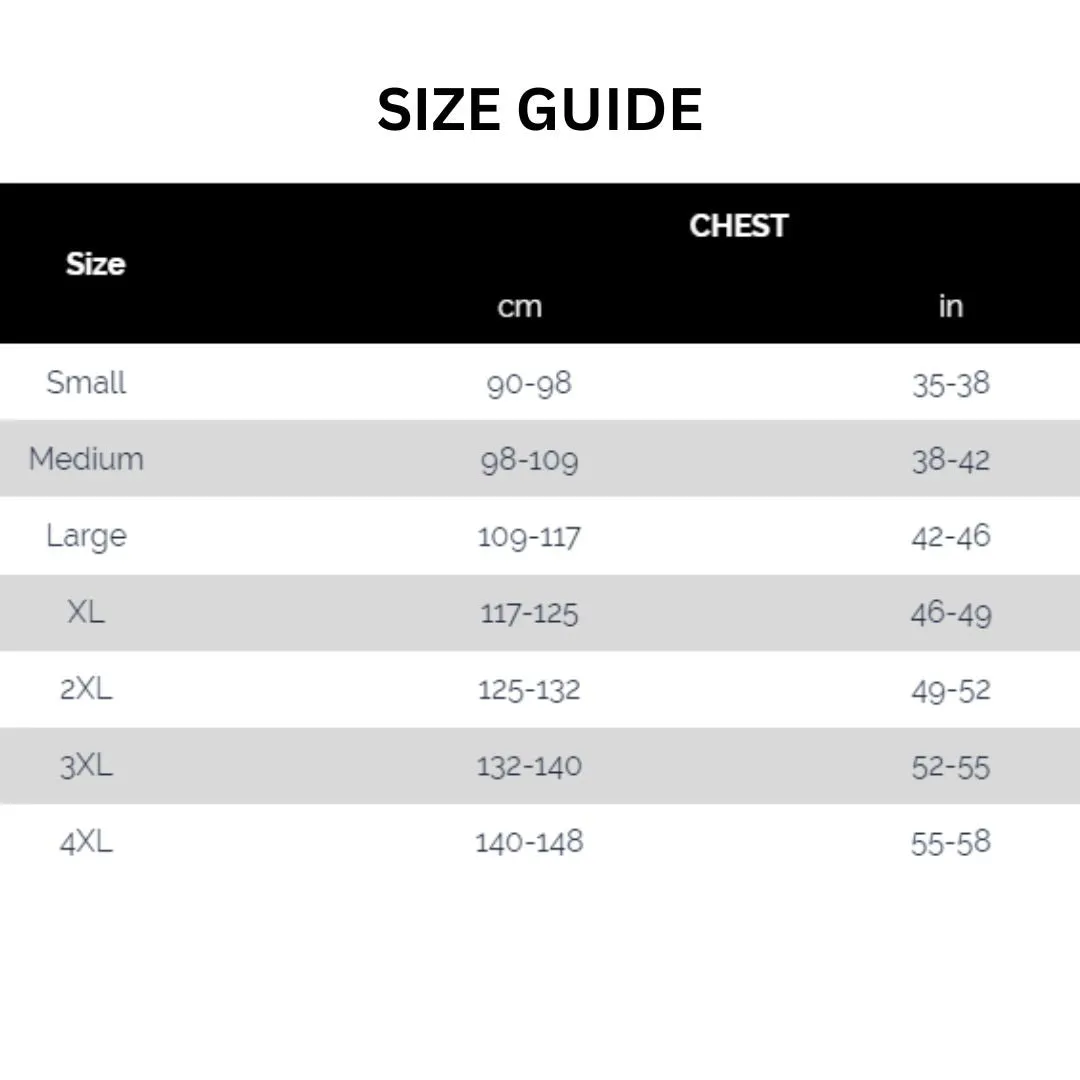Select the 2XL size label
Image resolution: width=1080 pixels, height=1080 pixels.
86,688
